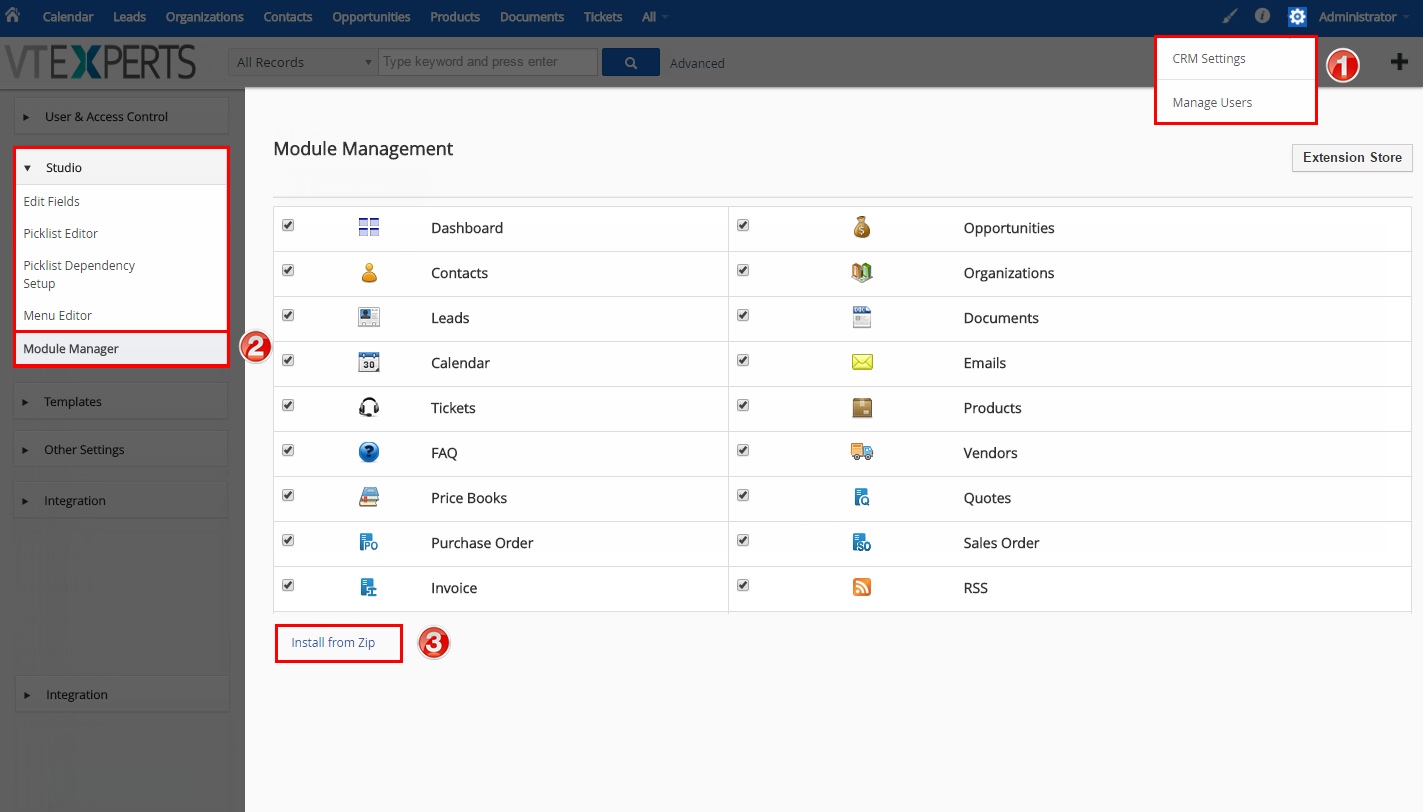Open the settings gear icon
This screenshot has height=812, width=1423.
(x=1297, y=17)
